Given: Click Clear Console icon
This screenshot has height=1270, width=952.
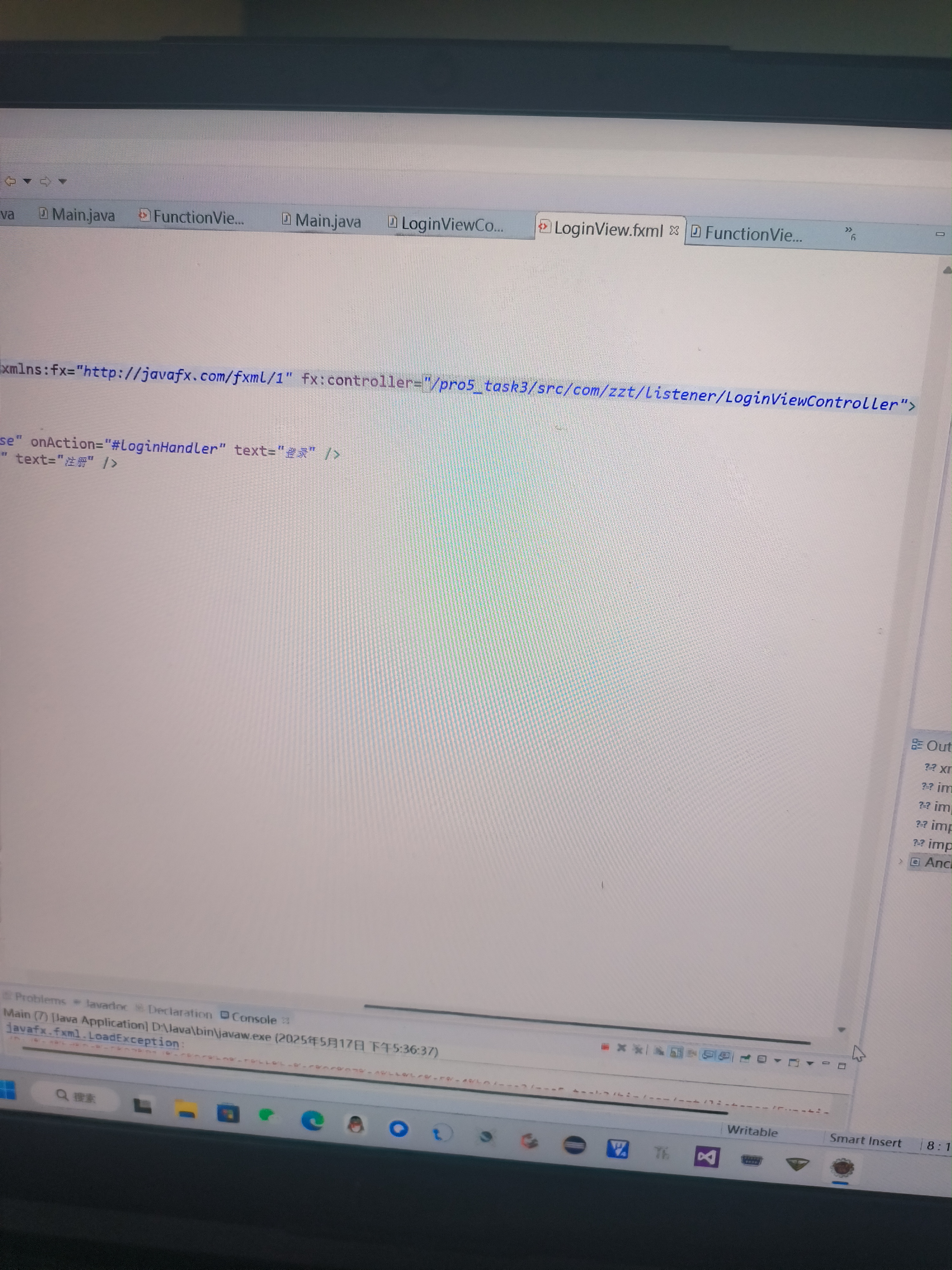Looking at the screenshot, I should [x=659, y=1051].
